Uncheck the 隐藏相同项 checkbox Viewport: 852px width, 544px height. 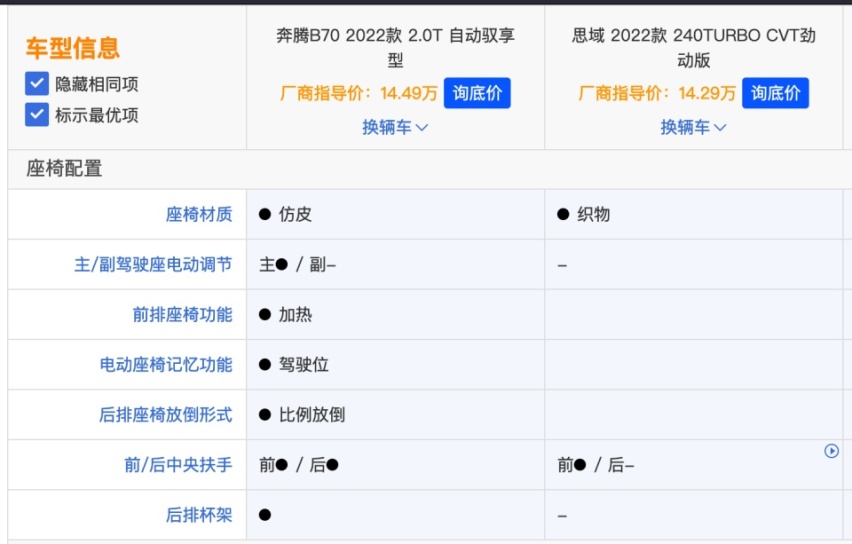(x=37, y=84)
